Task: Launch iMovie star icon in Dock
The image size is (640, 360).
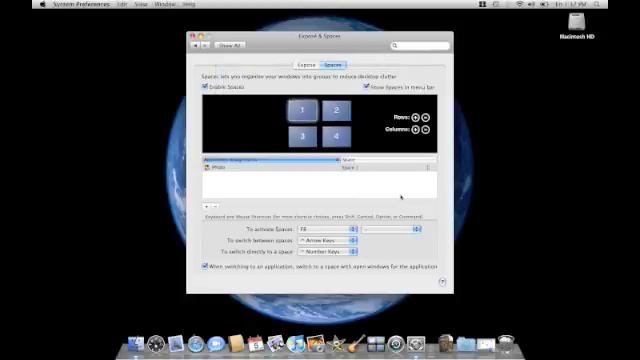Action: (x=336, y=344)
